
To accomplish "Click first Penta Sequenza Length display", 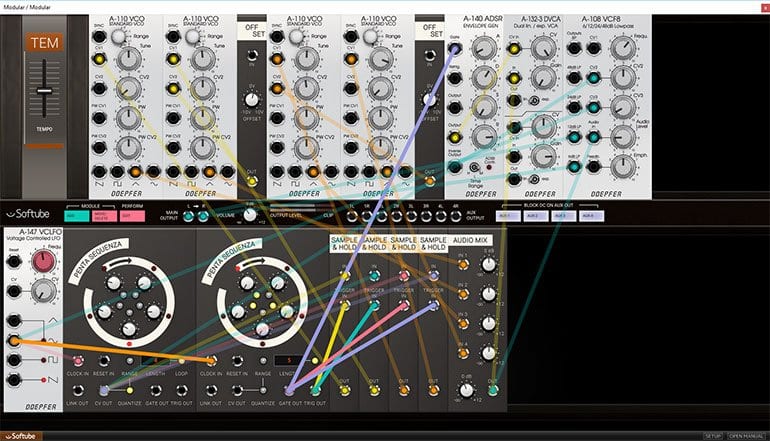I will pyautogui.click(x=155, y=361).
